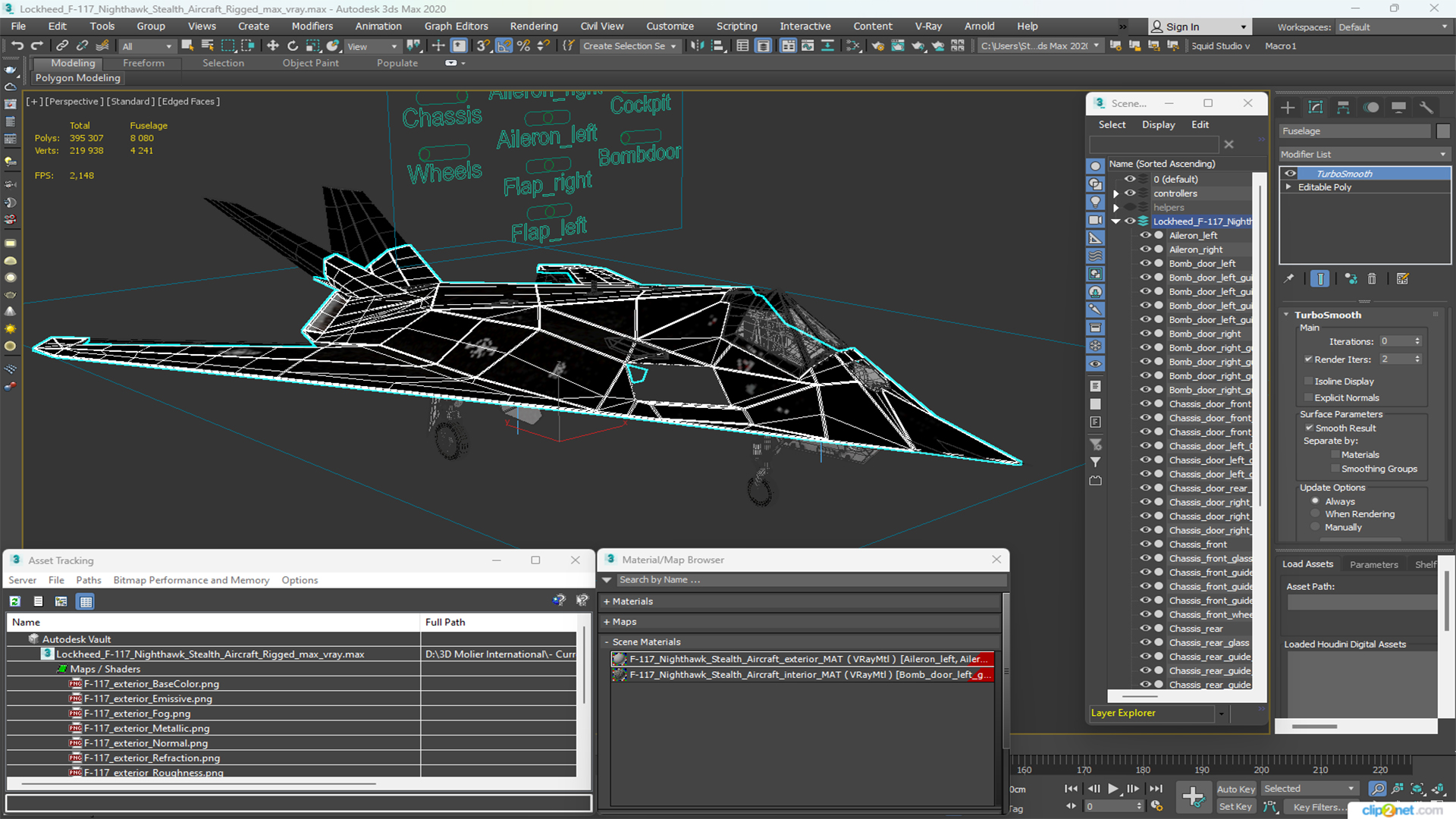This screenshot has width=1456, height=819.
Task: Toggle Display Geometry filter in Scene Explorer
Action: (x=1095, y=166)
